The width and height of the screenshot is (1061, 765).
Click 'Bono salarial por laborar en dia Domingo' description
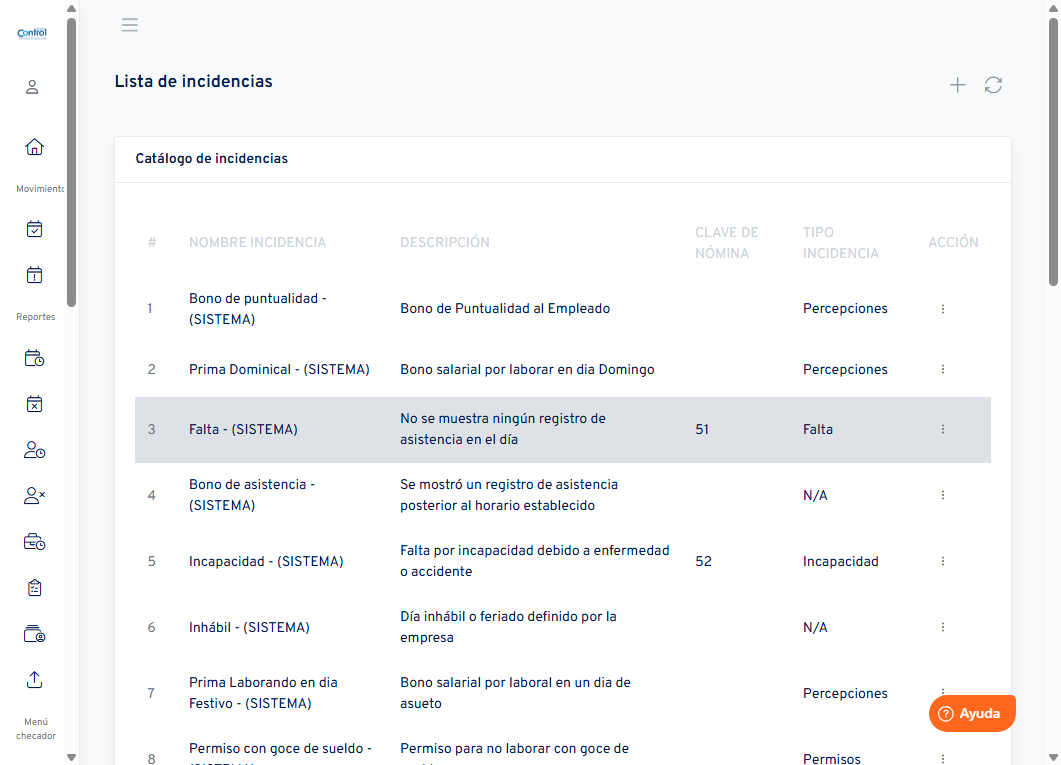tap(527, 369)
